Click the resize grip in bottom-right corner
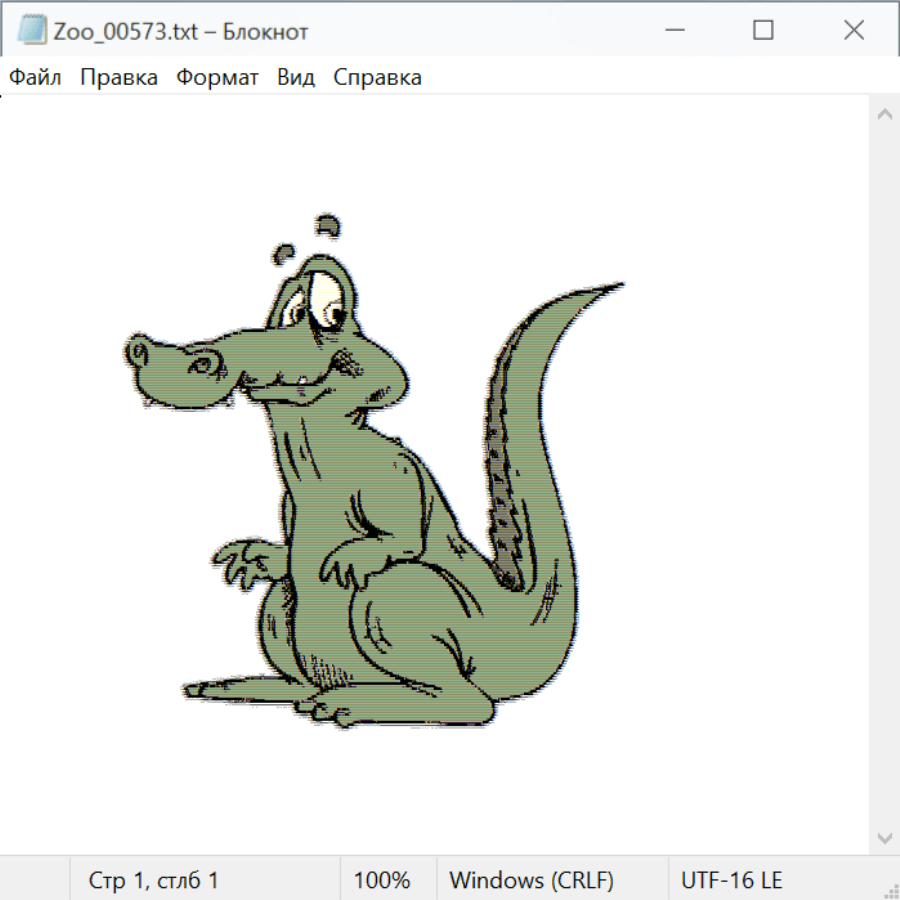Screen dimensions: 900x900 coord(890,890)
